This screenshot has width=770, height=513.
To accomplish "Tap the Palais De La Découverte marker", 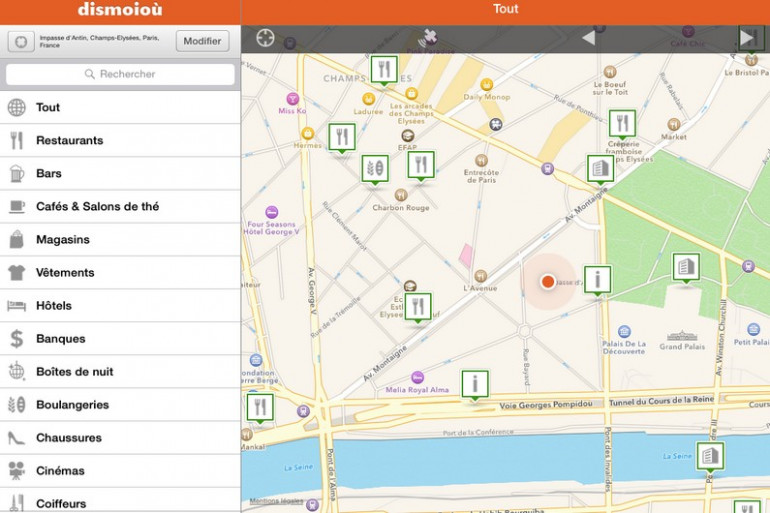I will 624,331.
